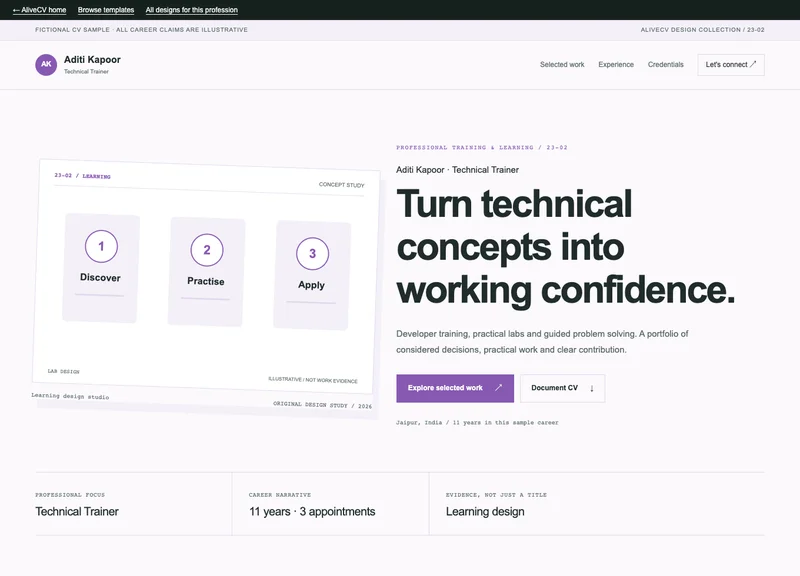Viewport: 800px width, 576px height.
Task: Select the step 2 circle for Practise
Action: [x=207, y=250]
